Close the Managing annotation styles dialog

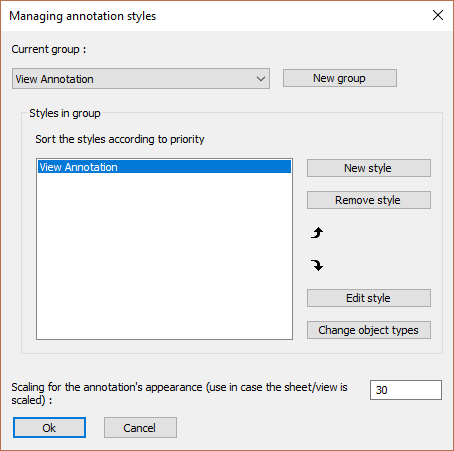tap(438, 15)
